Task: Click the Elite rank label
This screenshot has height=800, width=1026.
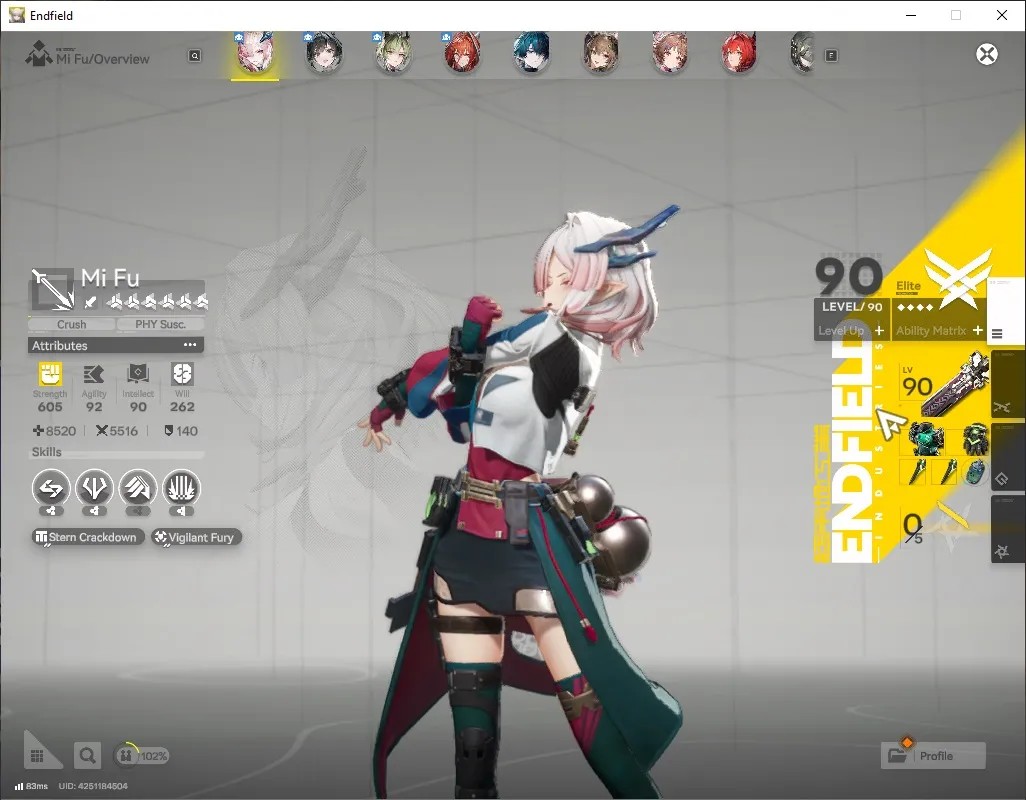Action: (908, 286)
